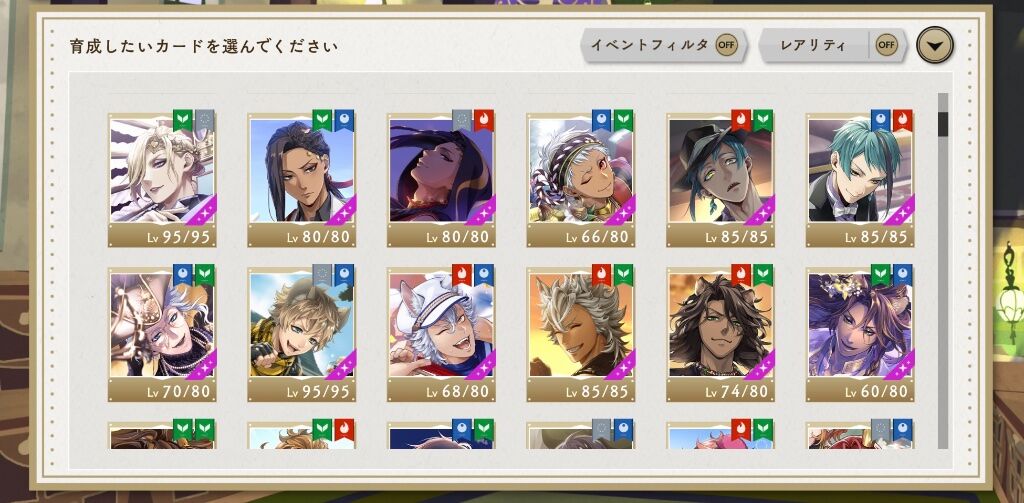
Task: Expand the round dropdown arrow button
Action: pyautogui.click(x=935, y=45)
